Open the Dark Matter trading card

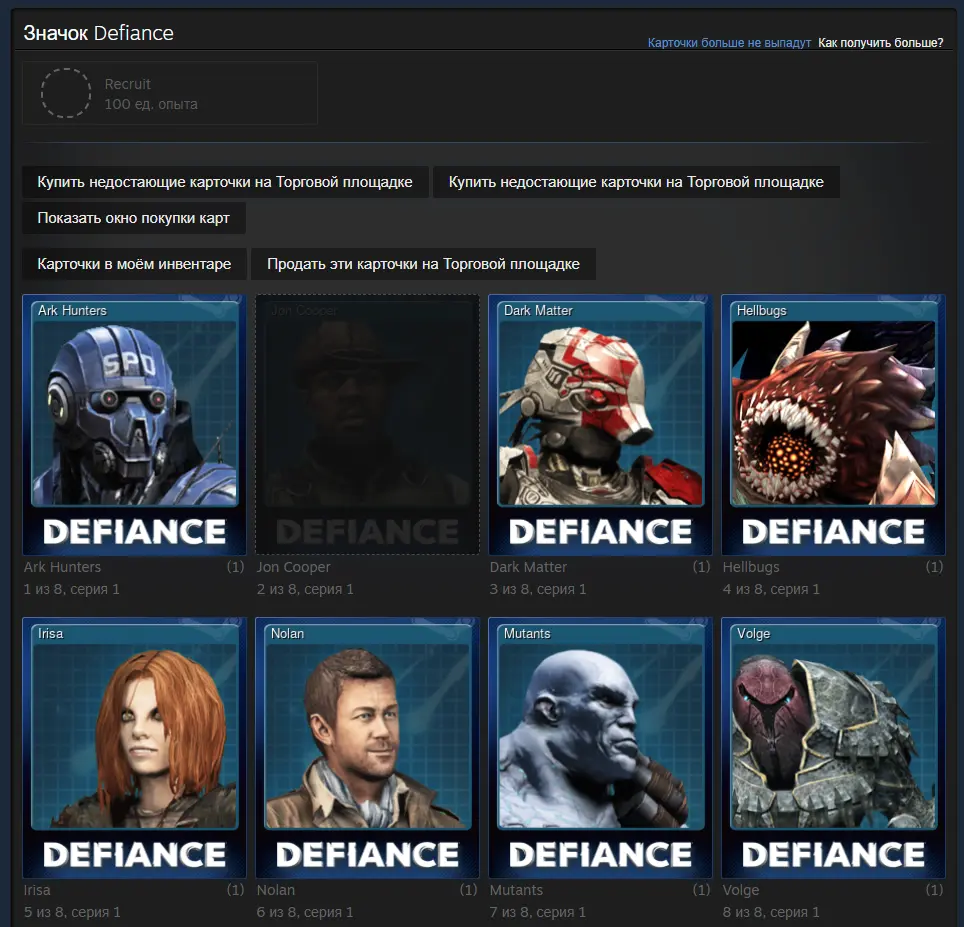[600, 425]
